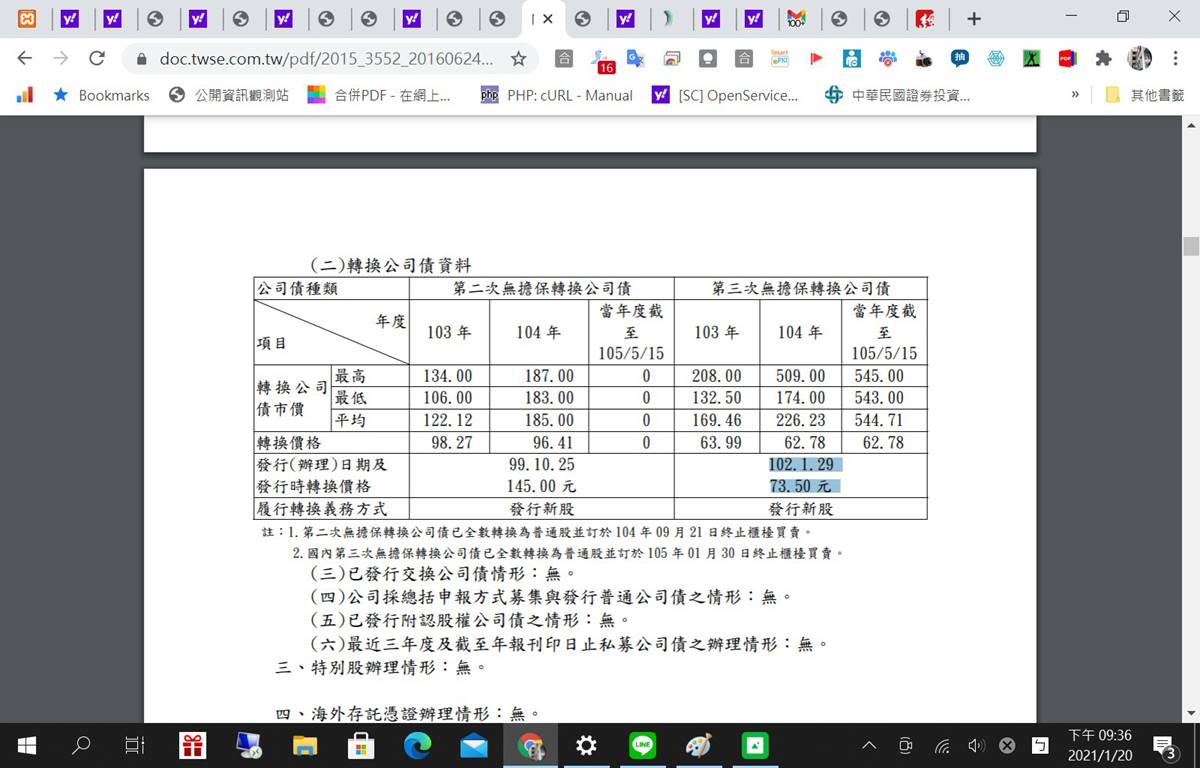
Task: Bookmark this page with the star icon
Action: (x=518, y=59)
